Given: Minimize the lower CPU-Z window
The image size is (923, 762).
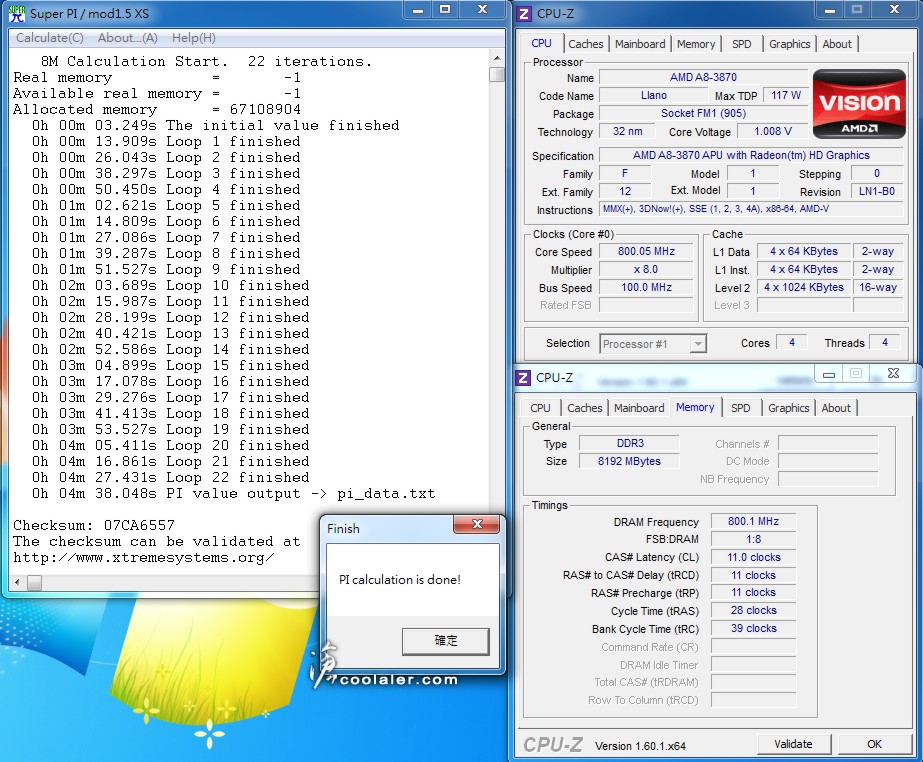Looking at the screenshot, I should pos(829,374).
